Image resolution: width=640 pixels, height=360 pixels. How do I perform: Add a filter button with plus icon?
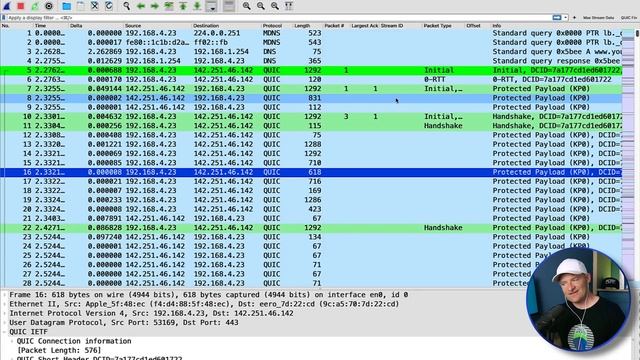[574, 18]
